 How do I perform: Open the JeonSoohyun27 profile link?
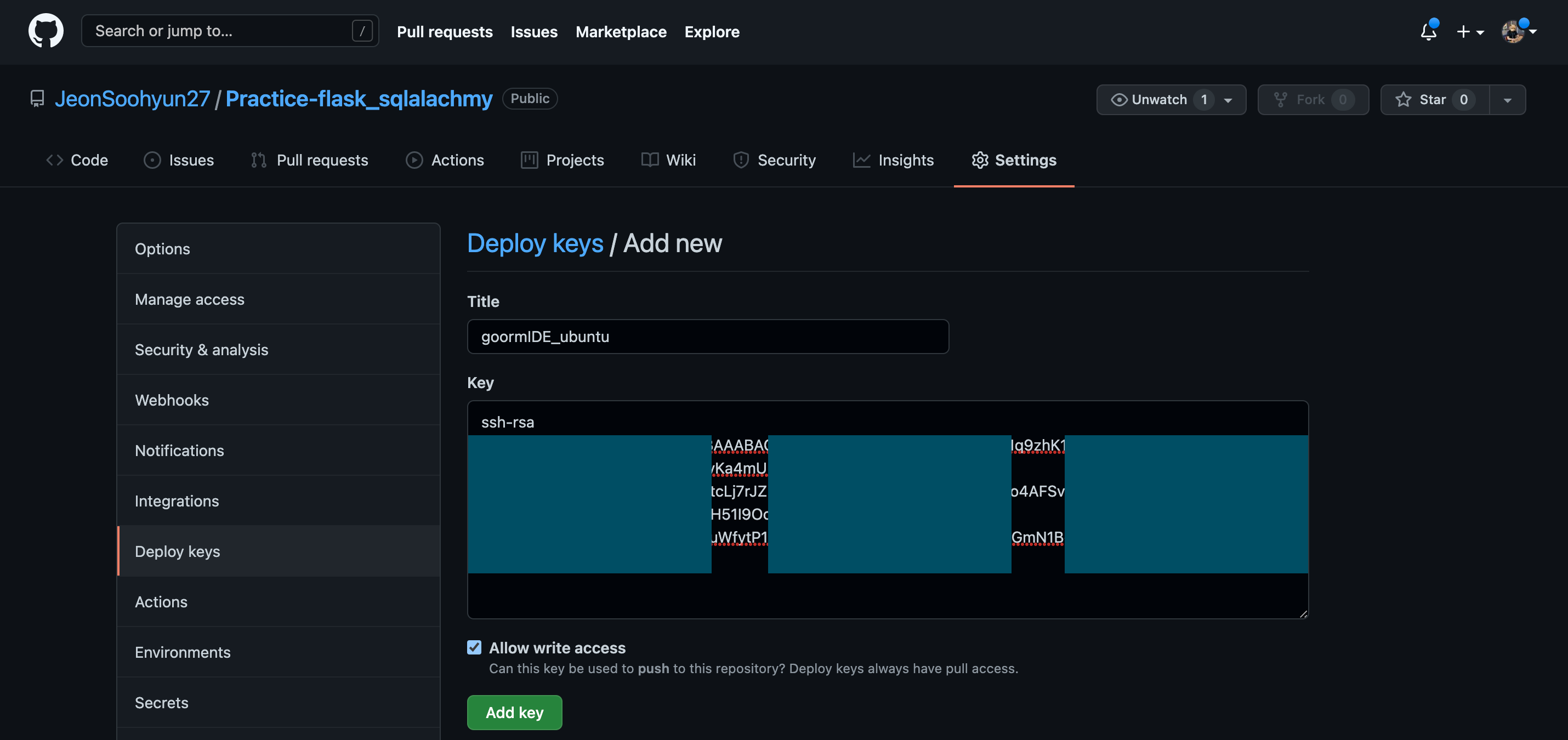point(132,99)
